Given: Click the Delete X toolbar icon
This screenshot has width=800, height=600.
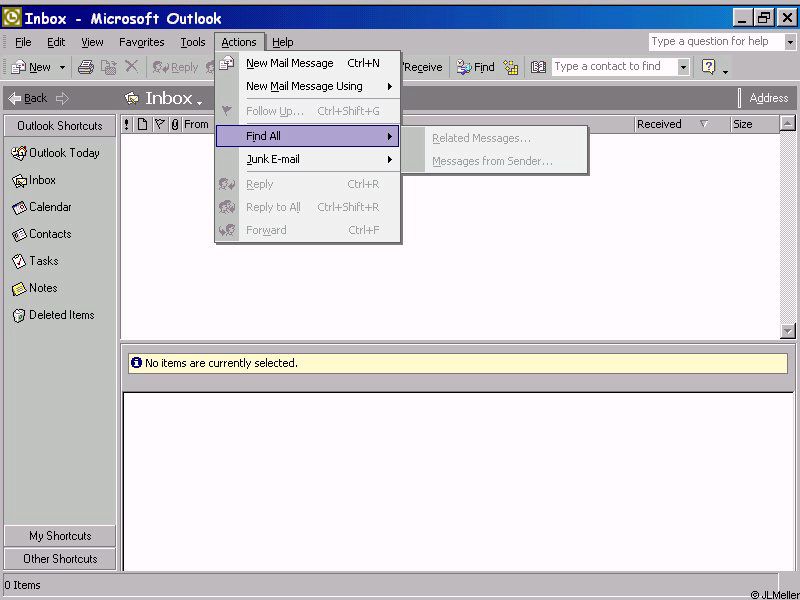Looking at the screenshot, I should coord(131,66).
